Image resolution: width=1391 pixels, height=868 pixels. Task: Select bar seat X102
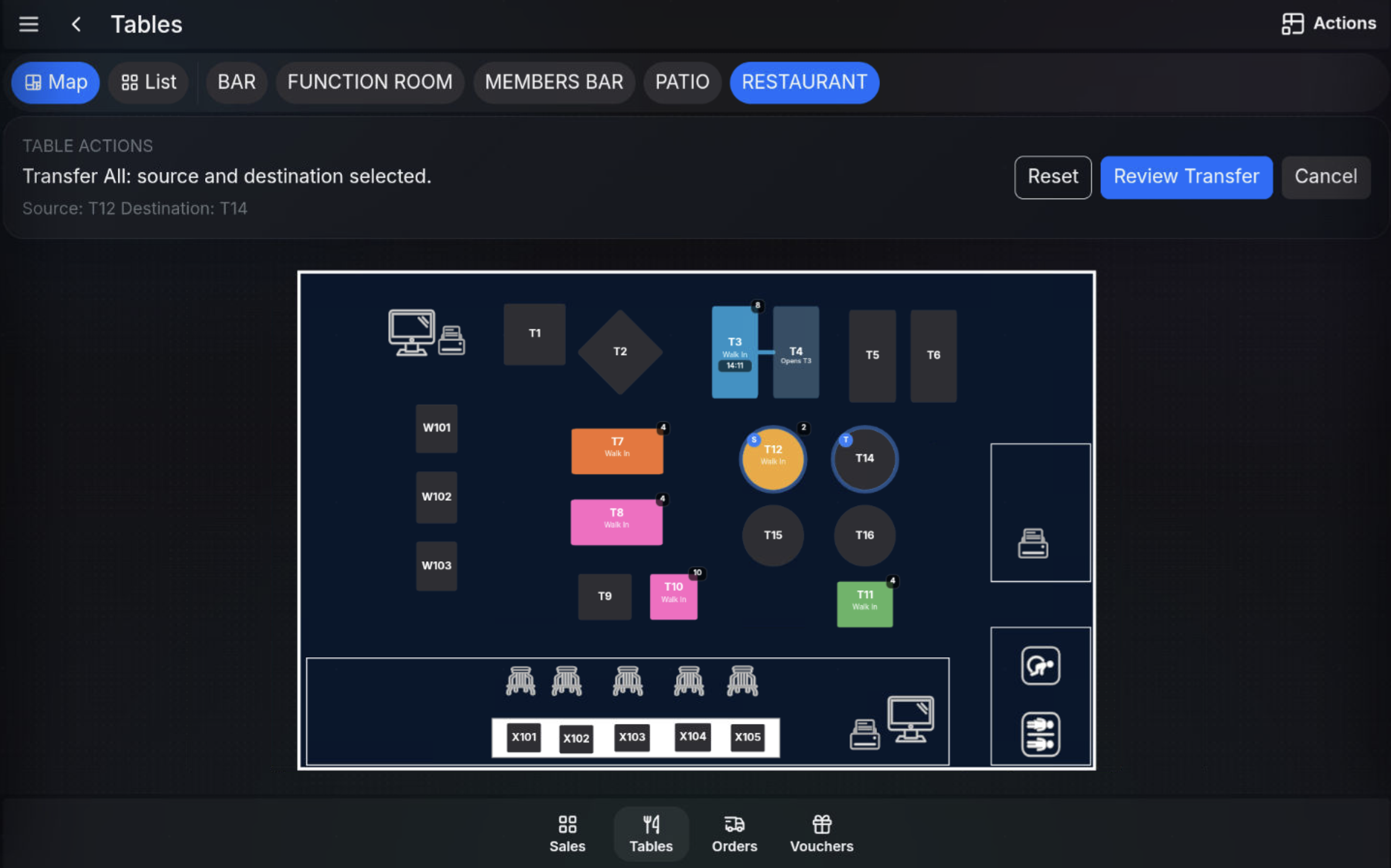[x=576, y=738]
